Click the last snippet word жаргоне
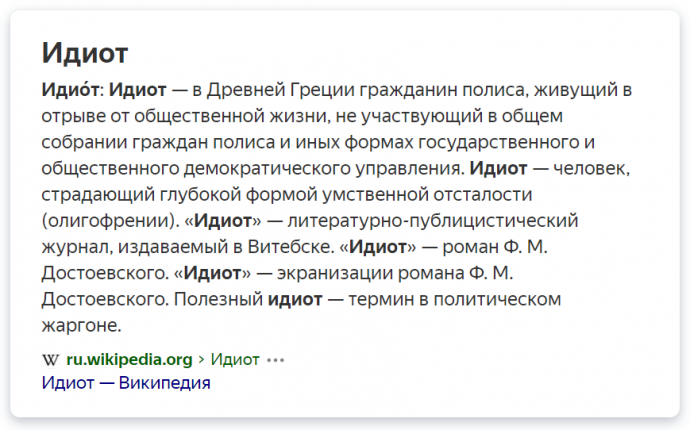Viewport: 690px width, 430px height. pyautogui.click(x=81, y=326)
